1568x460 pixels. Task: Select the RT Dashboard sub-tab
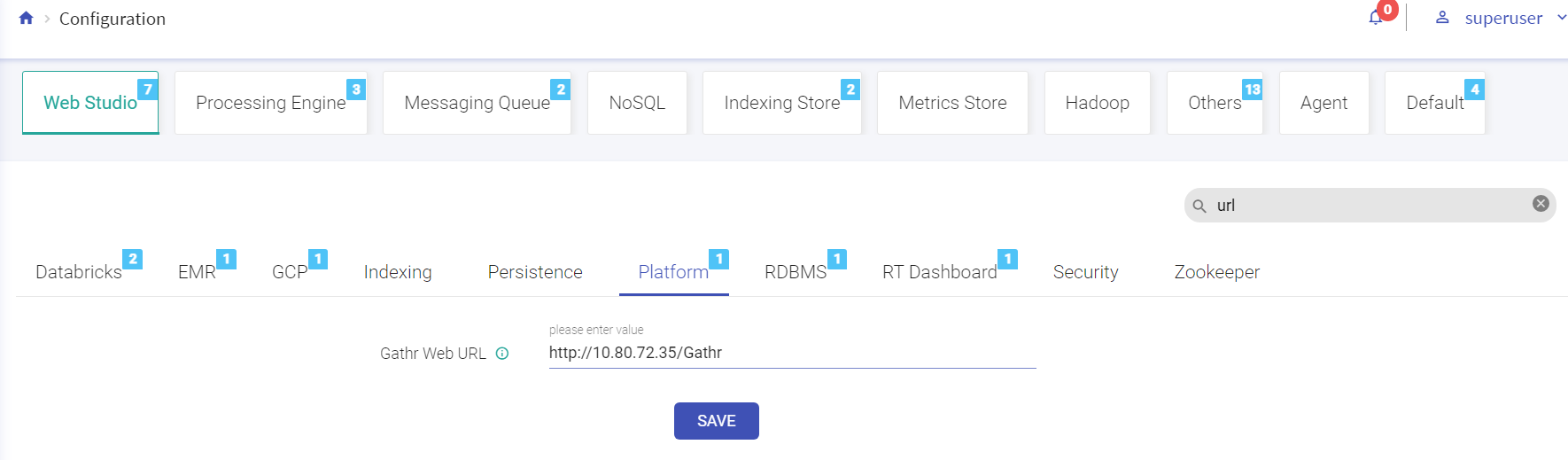coord(939,272)
